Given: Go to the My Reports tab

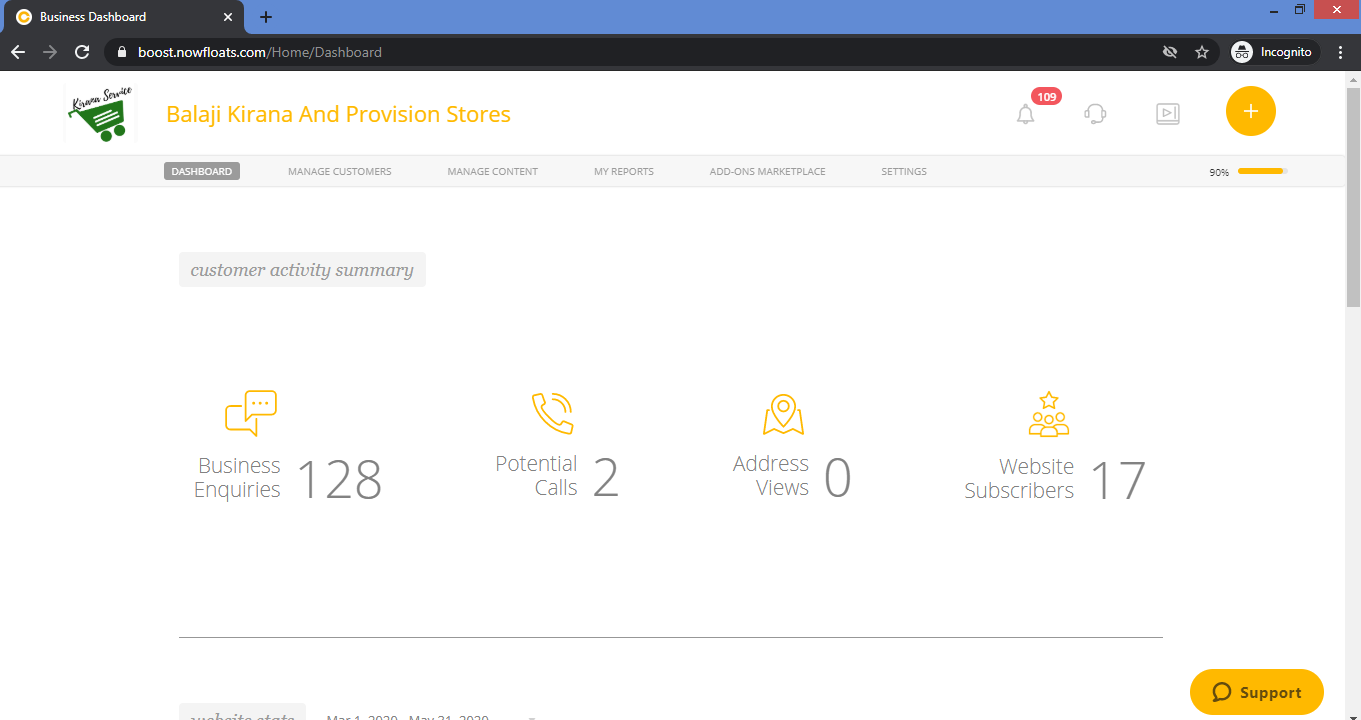Looking at the screenshot, I should (x=624, y=171).
